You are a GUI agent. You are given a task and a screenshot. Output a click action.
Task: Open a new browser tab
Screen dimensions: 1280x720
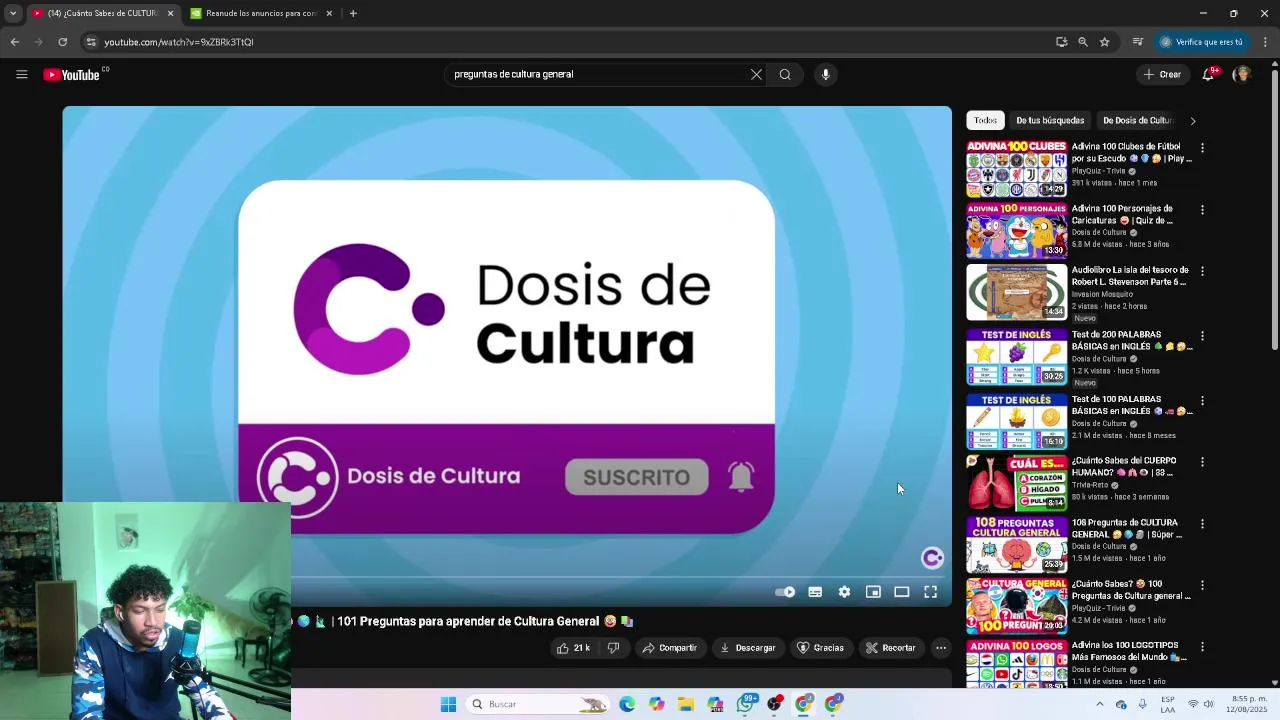tap(353, 13)
